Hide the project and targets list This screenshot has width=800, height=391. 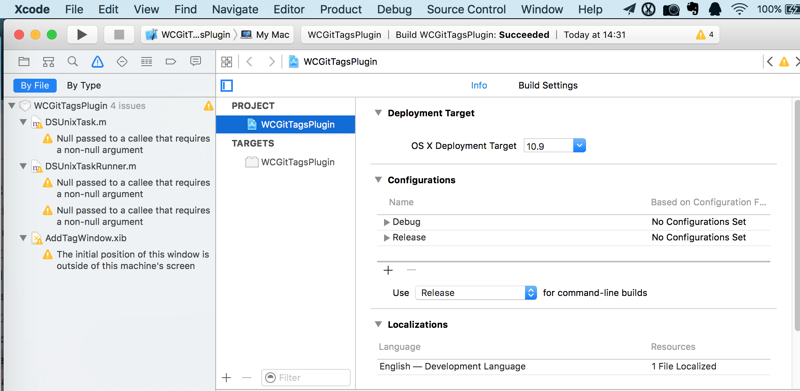point(227,85)
